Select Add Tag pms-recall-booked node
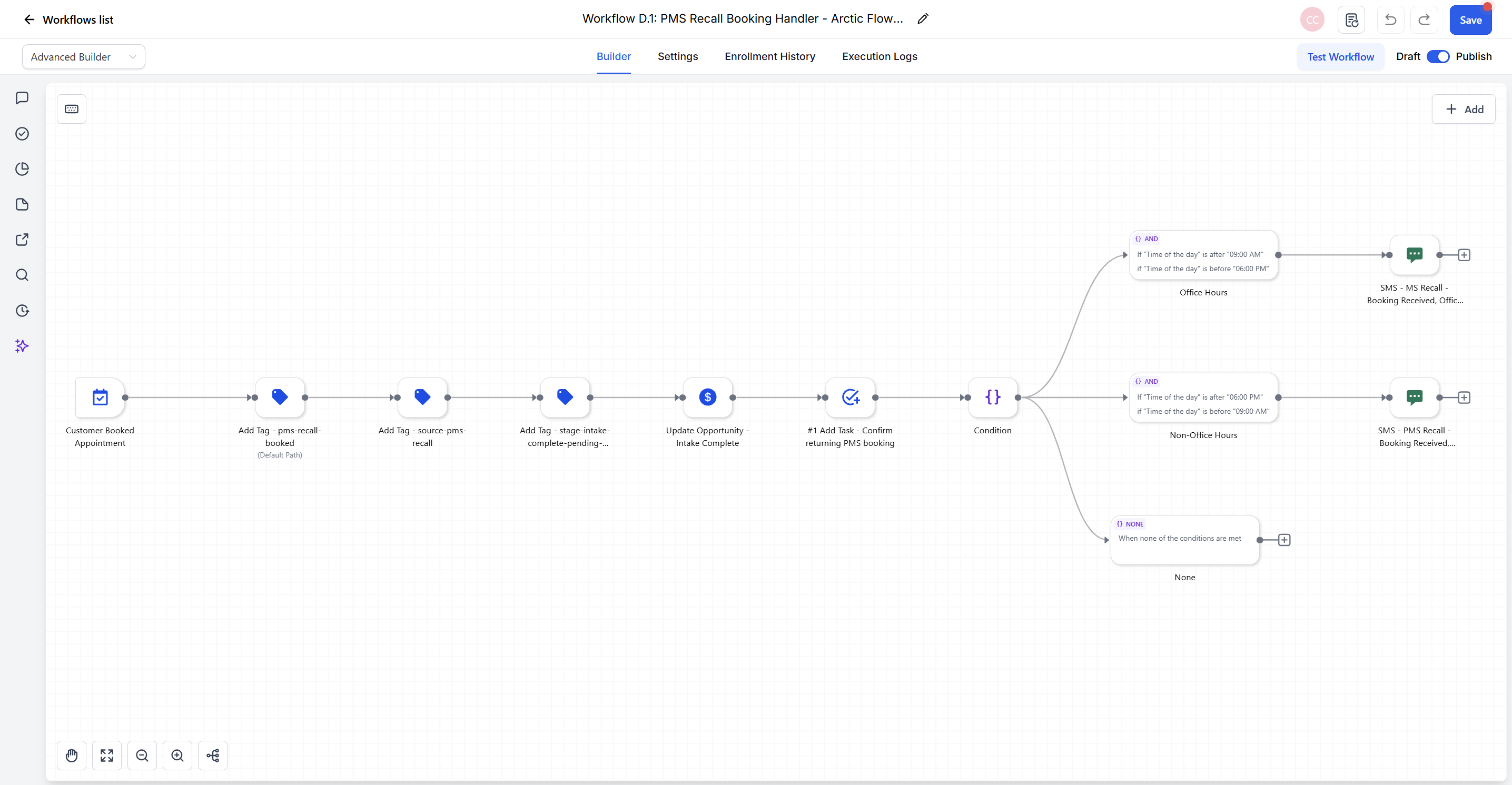 tap(280, 397)
